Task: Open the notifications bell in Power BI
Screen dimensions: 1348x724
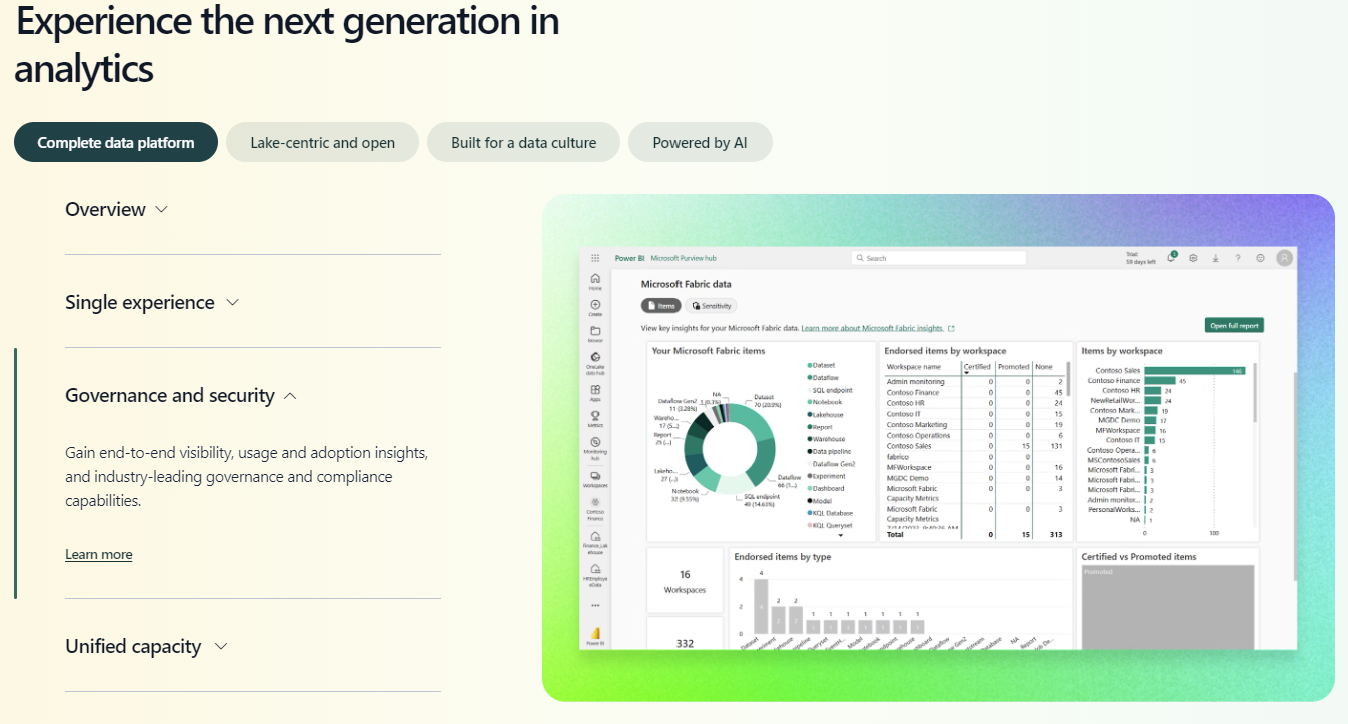Action: click(x=1171, y=258)
